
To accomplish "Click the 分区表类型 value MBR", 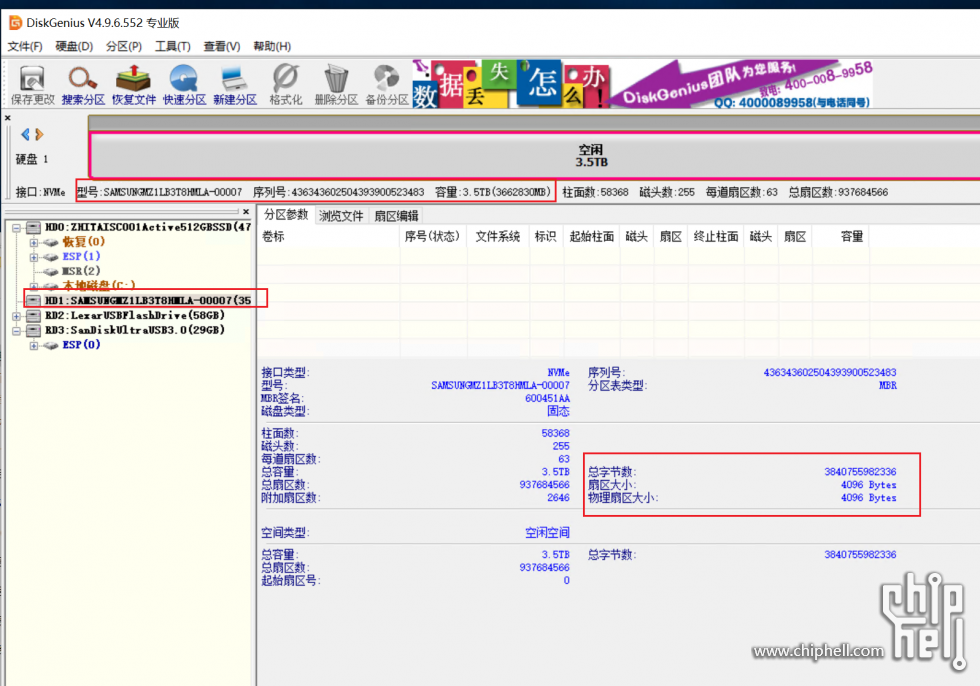I will (x=888, y=385).
